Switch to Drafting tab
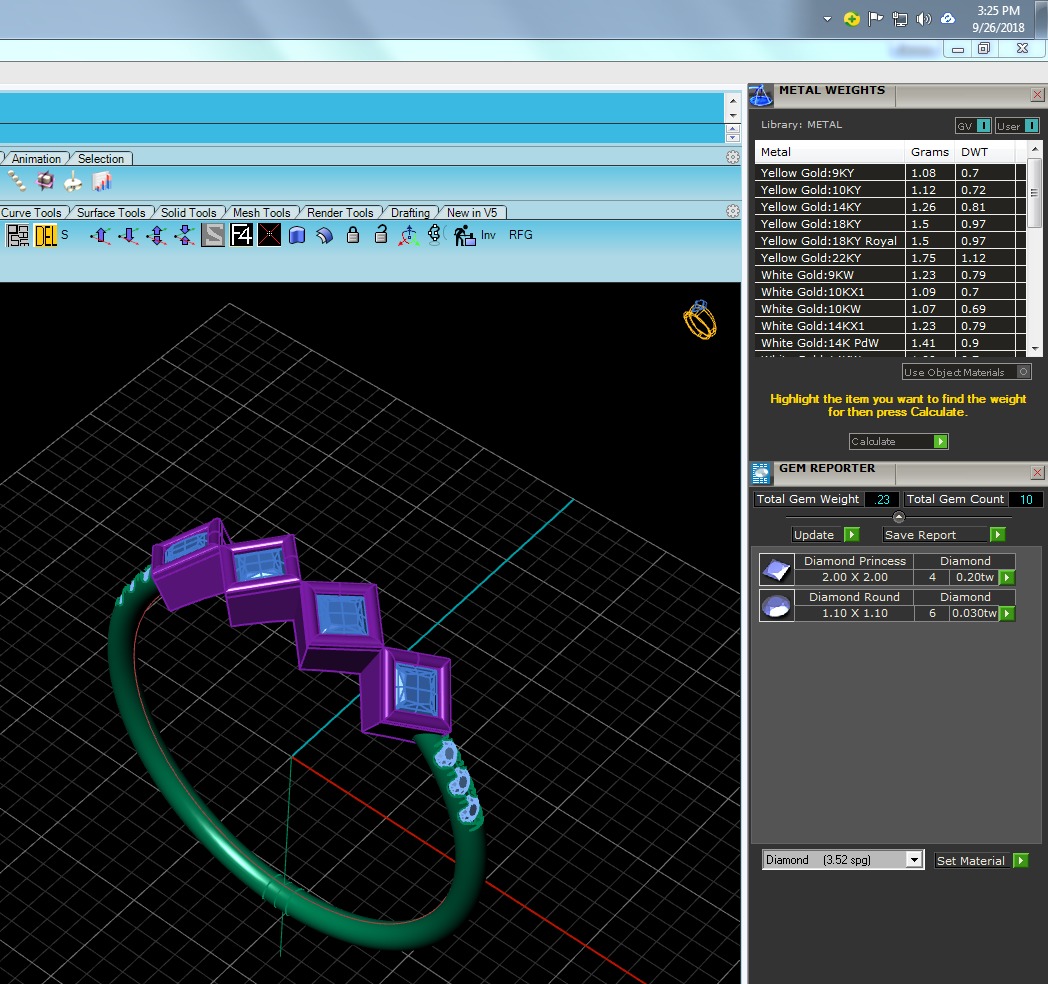Viewport: 1048px width, 984px height. pyautogui.click(x=410, y=213)
